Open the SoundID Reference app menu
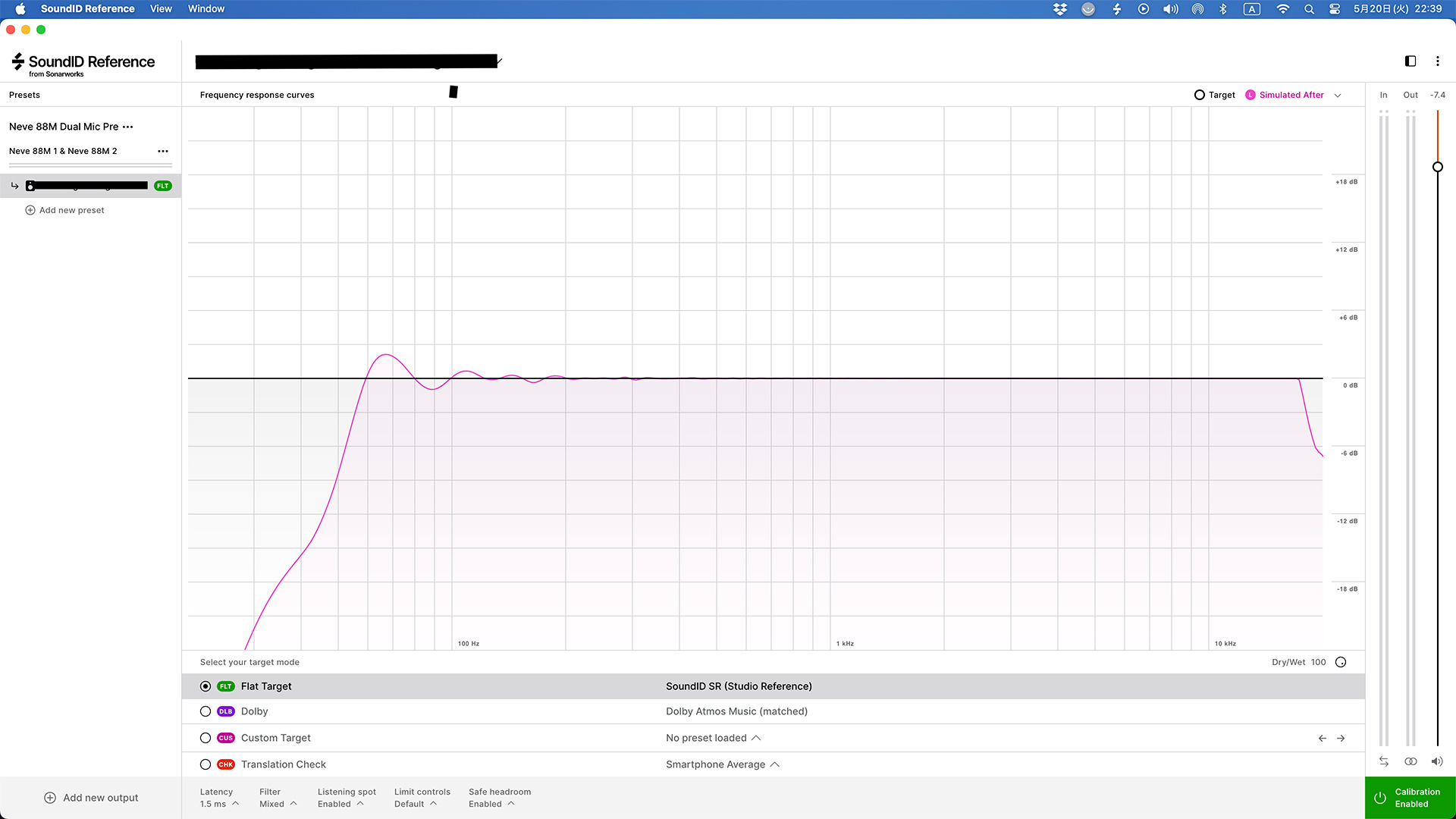The image size is (1456, 819). pyautogui.click(x=87, y=9)
